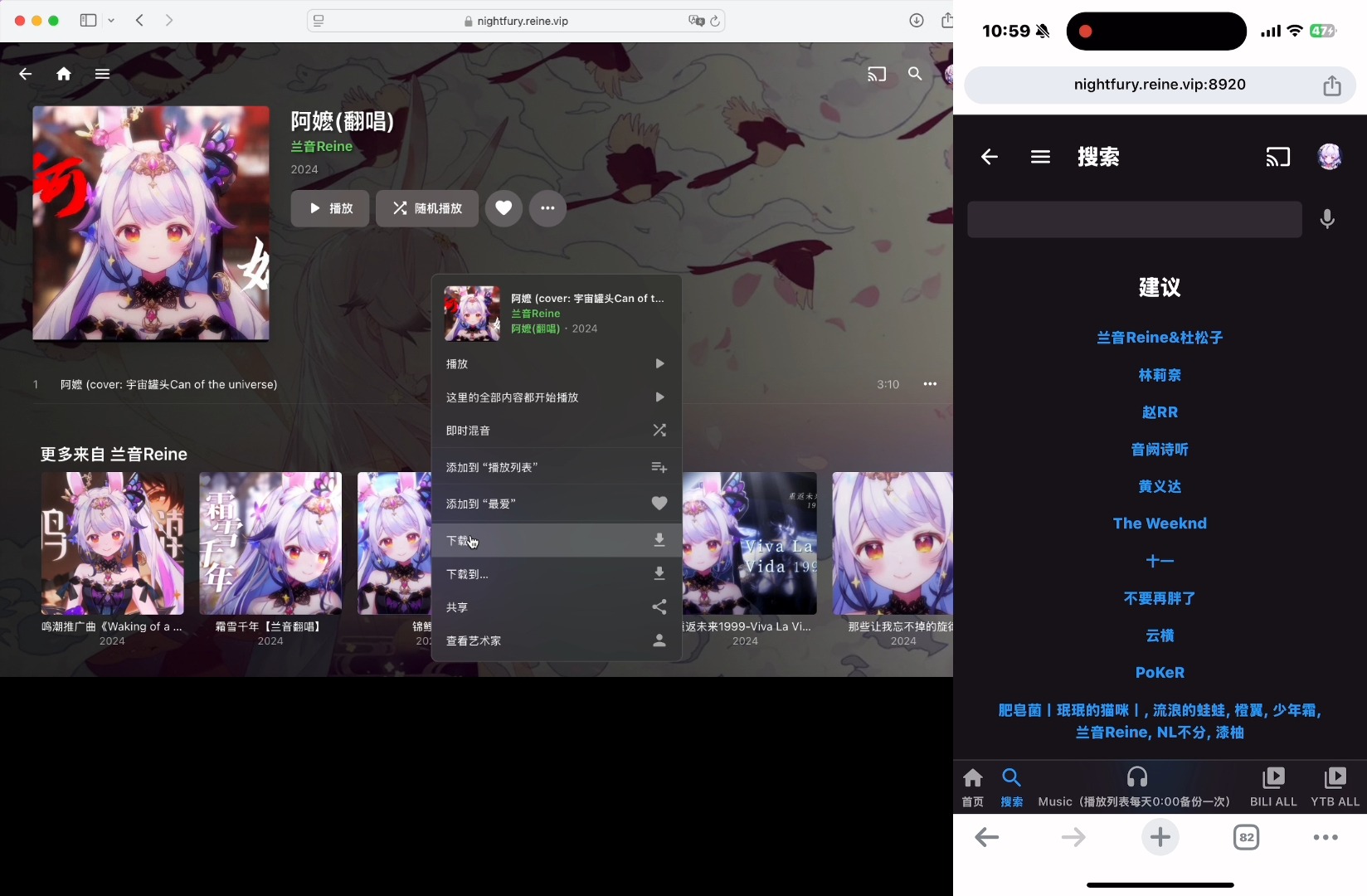The width and height of the screenshot is (1367, 896).
Task: Open context menu header album thumbnail
Action: point(472,314)
